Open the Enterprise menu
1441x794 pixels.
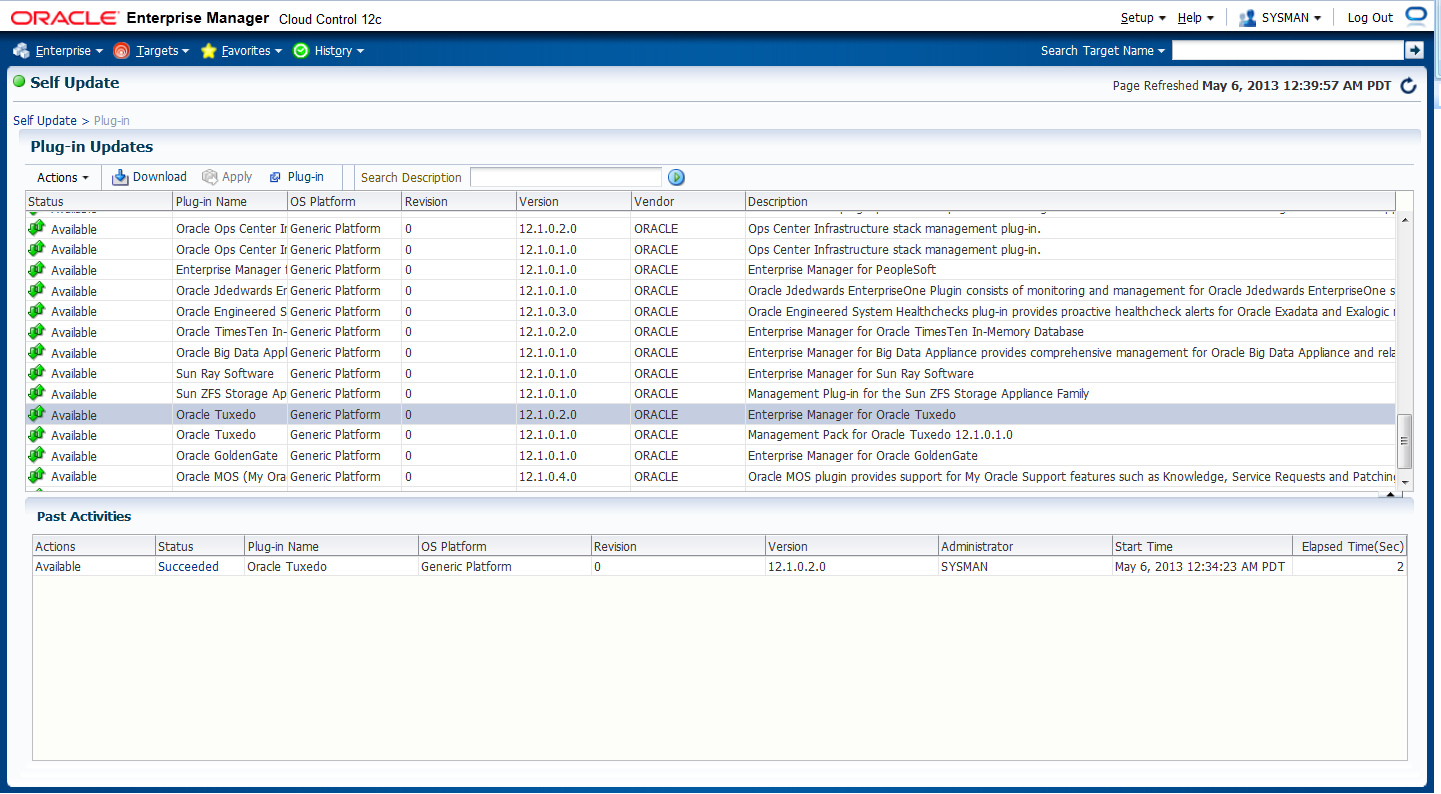(x=58, y=51)
